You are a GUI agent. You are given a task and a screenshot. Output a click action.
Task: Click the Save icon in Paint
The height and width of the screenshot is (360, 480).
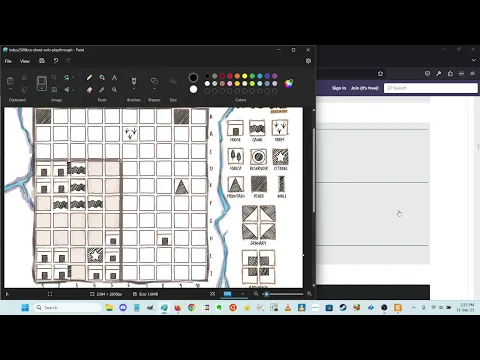(x=42, y=61)
